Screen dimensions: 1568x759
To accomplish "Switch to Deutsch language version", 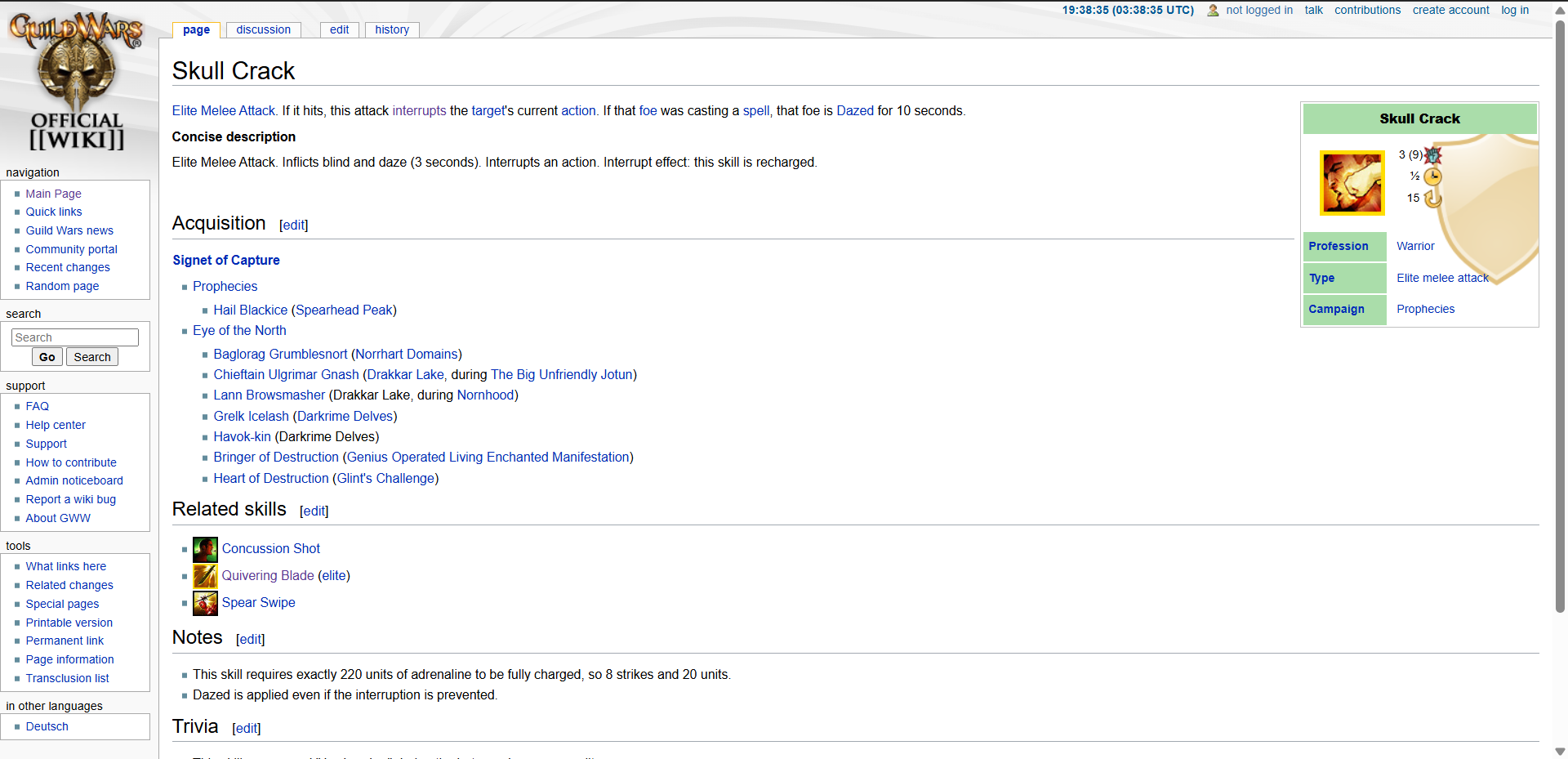I will pos(47,726).
